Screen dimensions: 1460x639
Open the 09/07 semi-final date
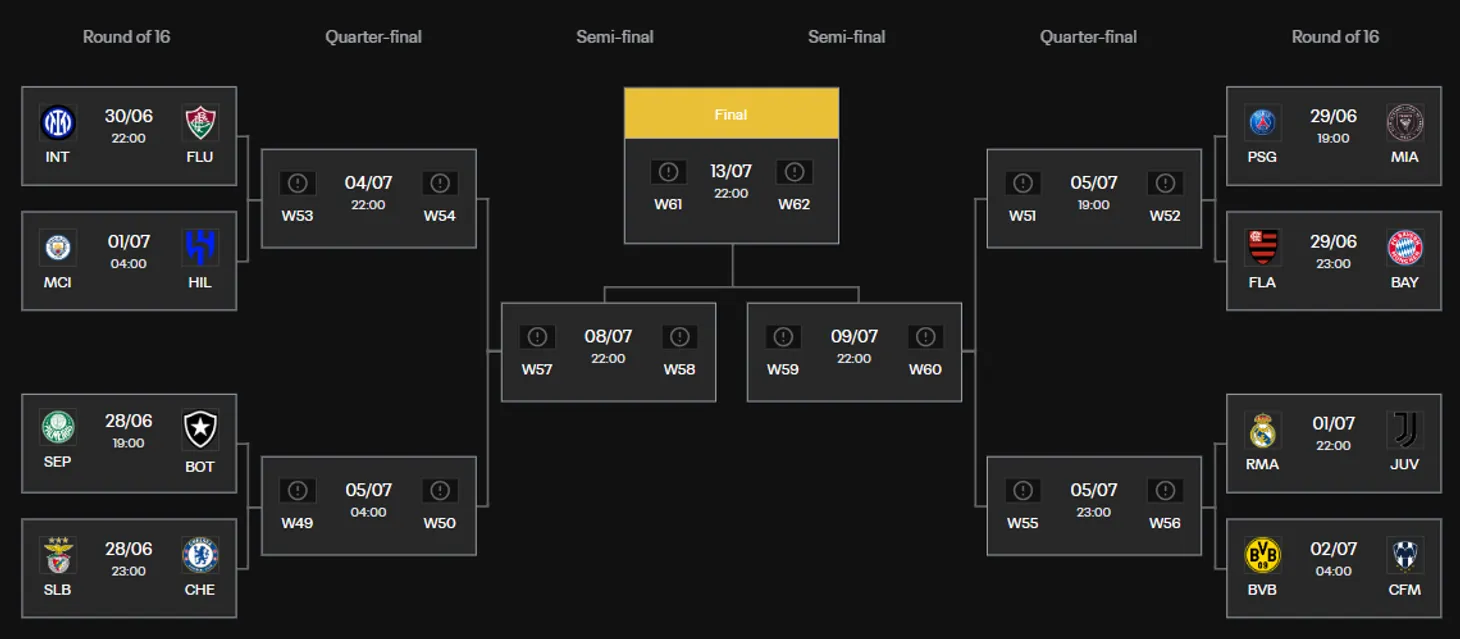coord(854,337)
